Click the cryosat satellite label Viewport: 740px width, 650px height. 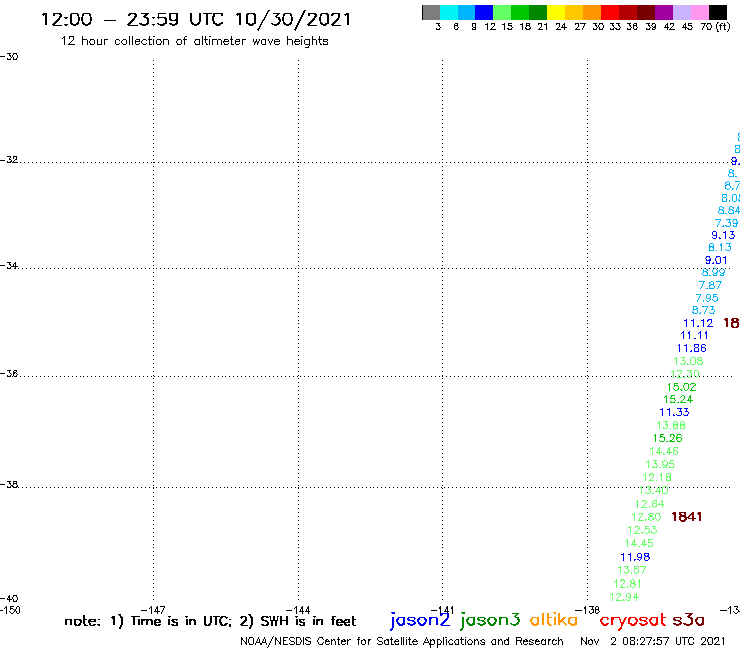(632, 620)
